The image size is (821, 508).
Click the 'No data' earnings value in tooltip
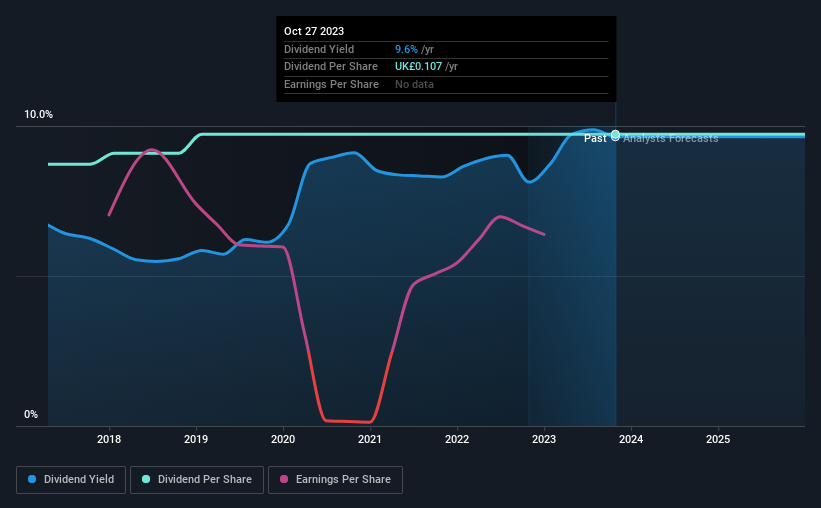click(414, 84)
